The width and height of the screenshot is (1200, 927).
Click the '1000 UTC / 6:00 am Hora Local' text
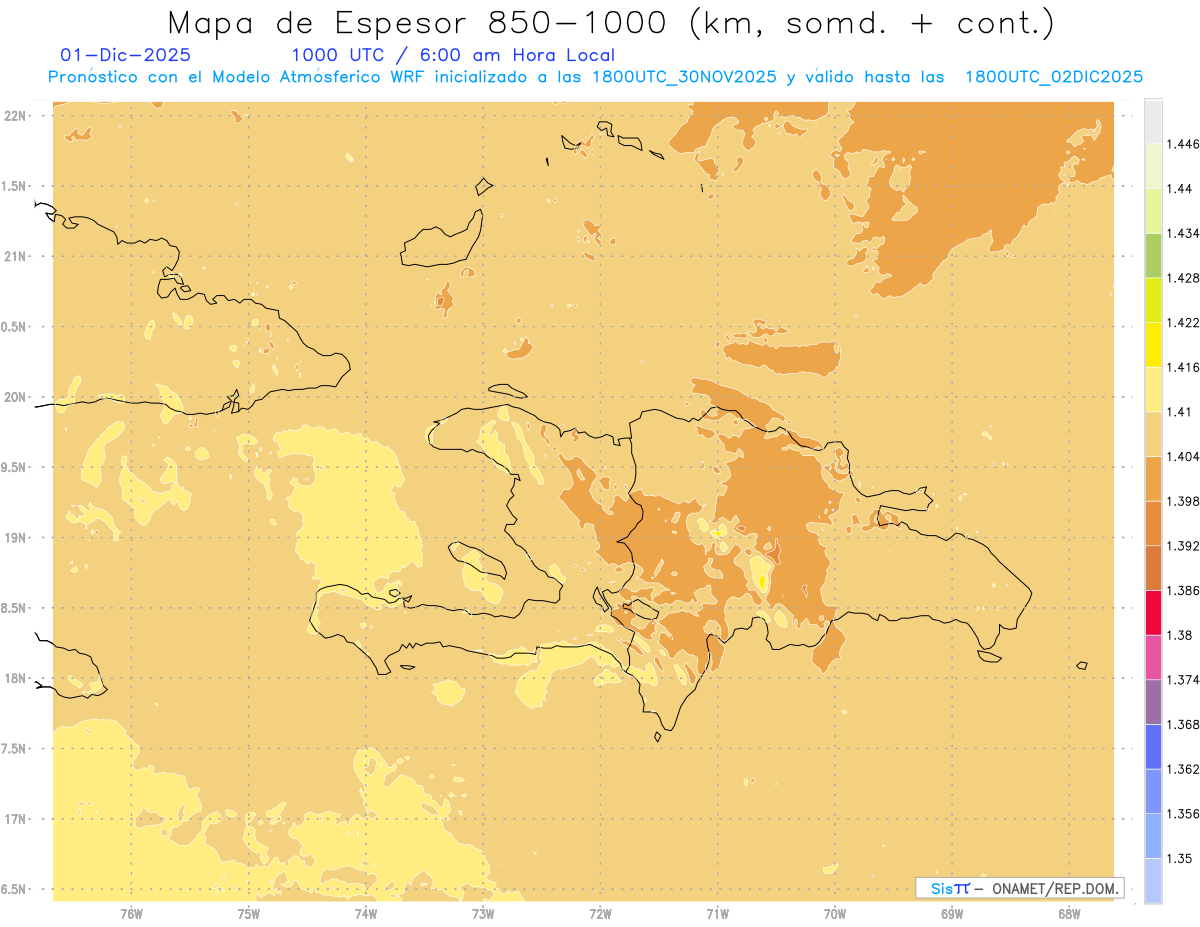(453, 56)
